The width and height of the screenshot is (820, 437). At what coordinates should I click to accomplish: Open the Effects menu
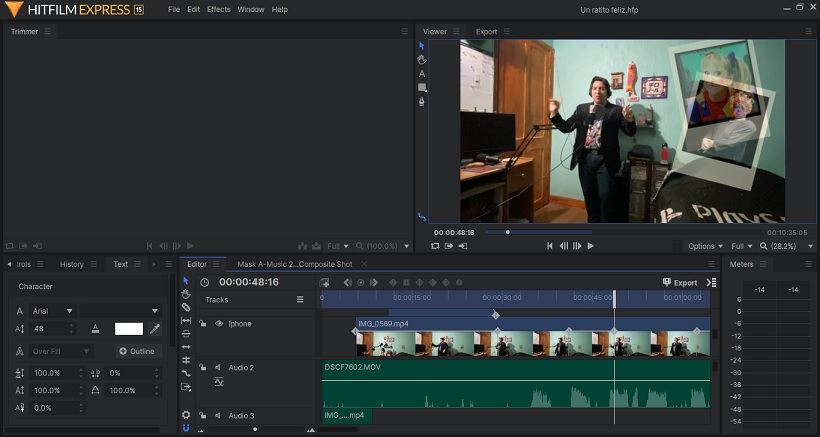(218, 9)
